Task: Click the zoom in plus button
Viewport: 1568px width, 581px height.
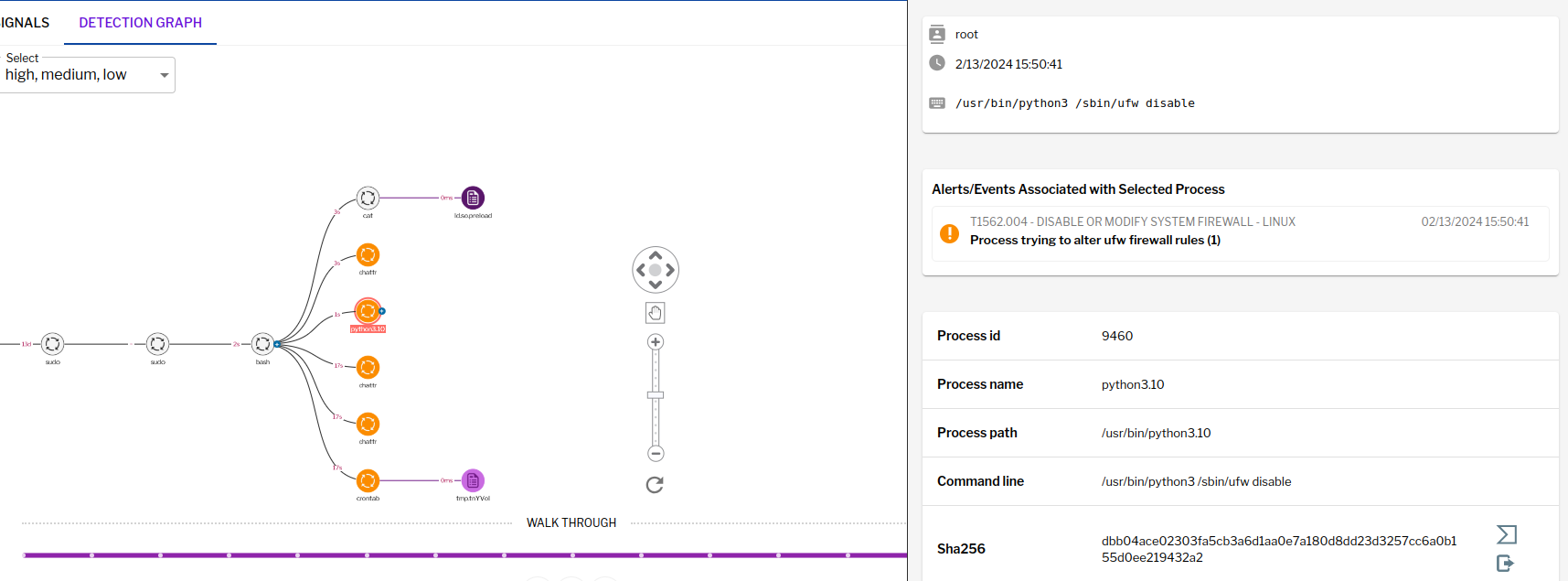Action: (656, 342)
